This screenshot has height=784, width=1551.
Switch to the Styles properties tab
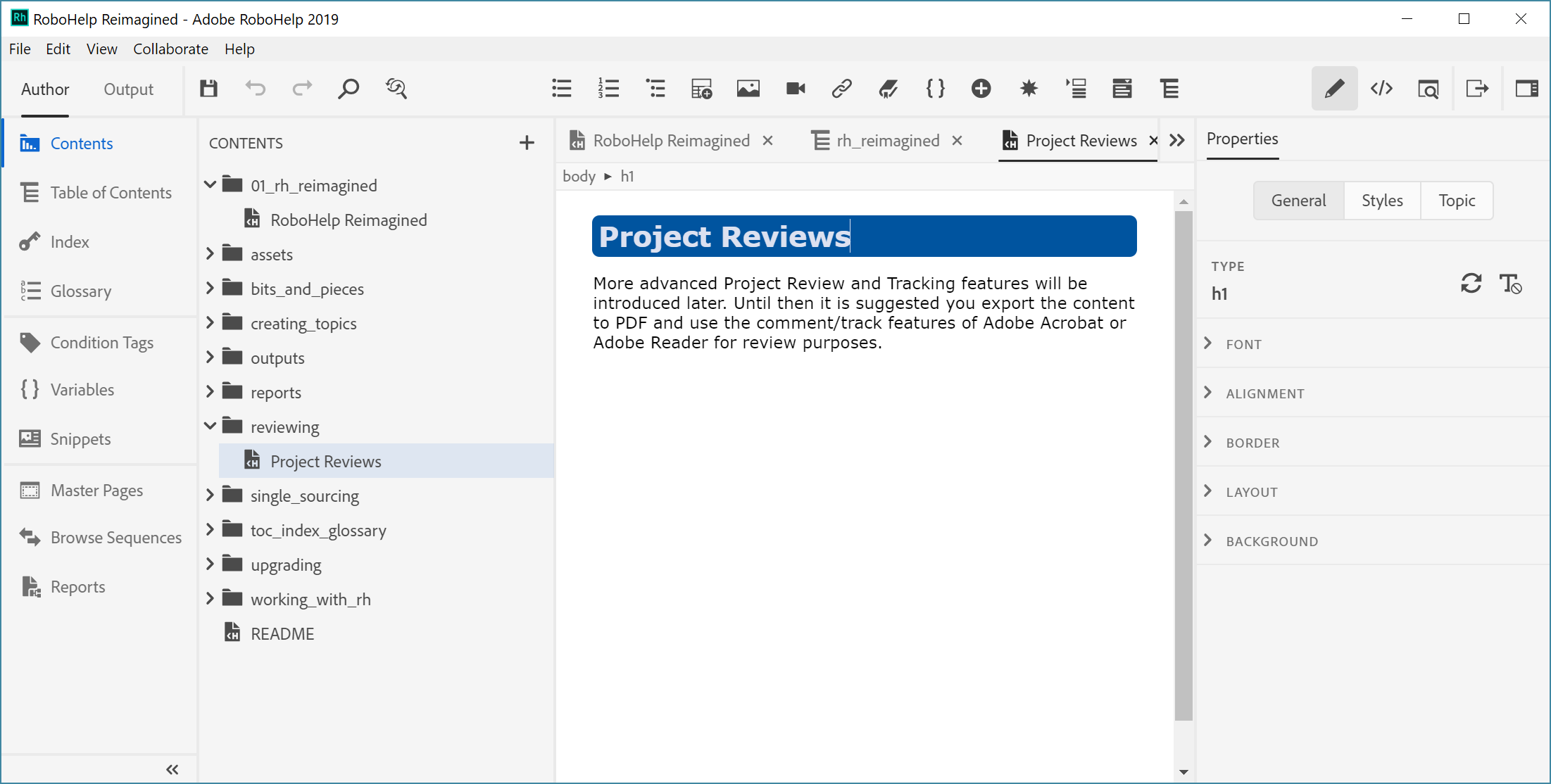(1381, 199)
